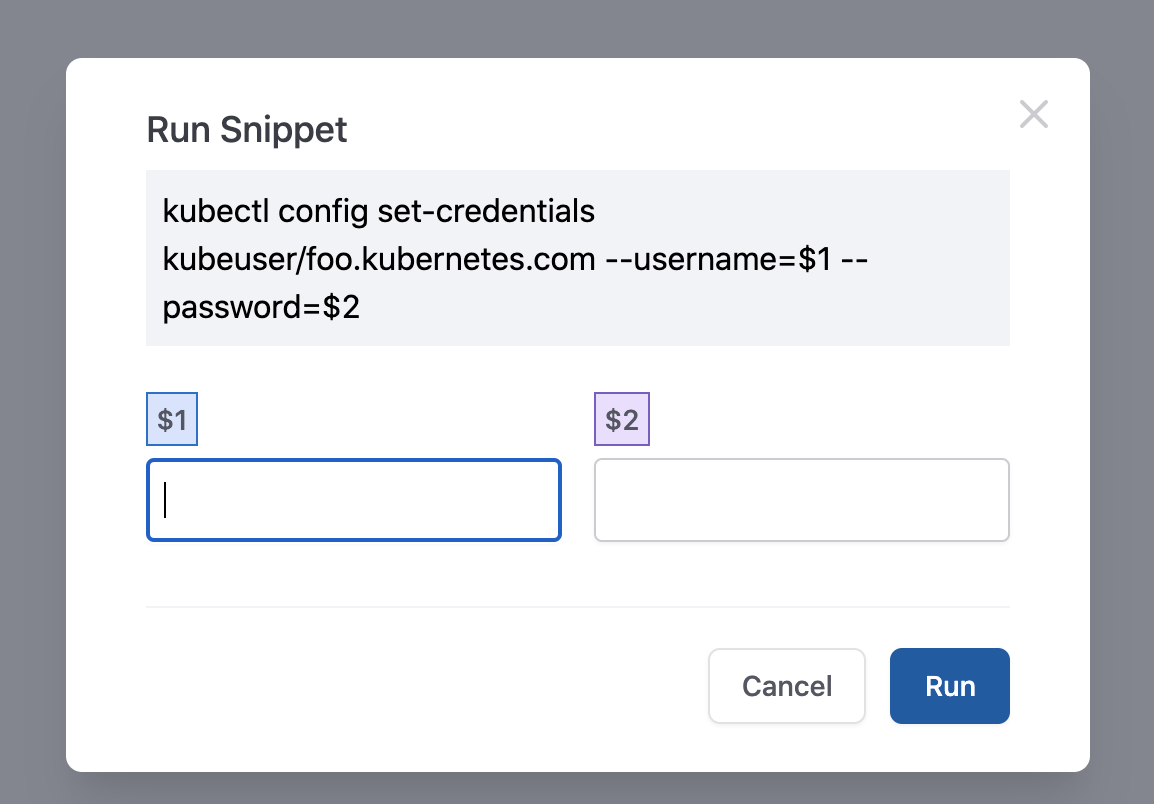Click the word Snippet in the heading
Viewport: 1154px width, 804px height.
click(x=283, y=130)
